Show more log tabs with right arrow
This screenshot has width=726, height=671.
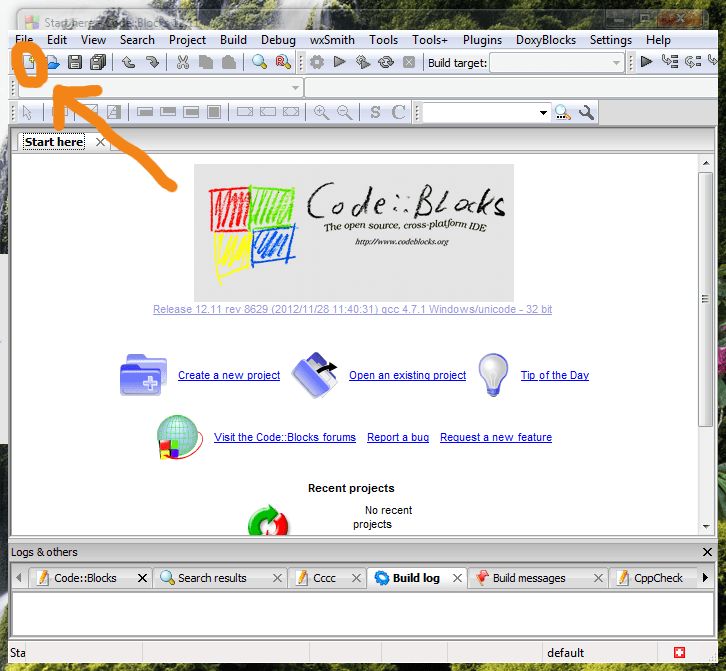pyautogui.click(x=705, y=577)
